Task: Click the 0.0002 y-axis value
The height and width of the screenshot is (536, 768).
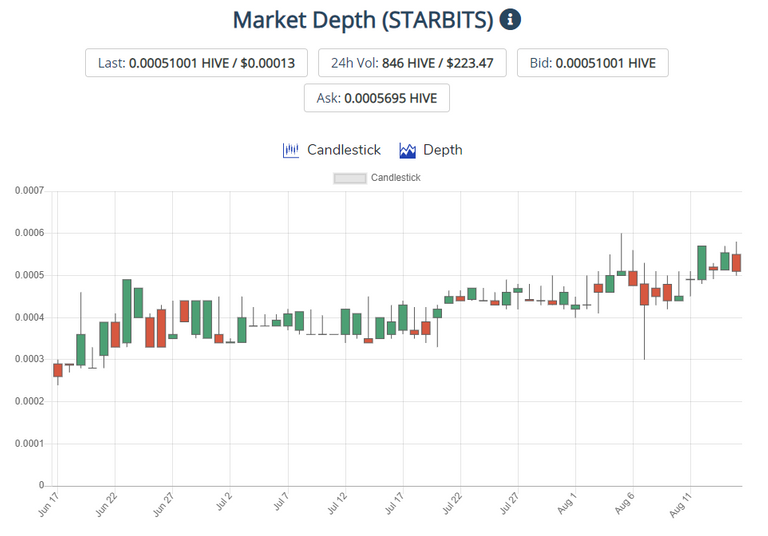Action: coord(29,401)
